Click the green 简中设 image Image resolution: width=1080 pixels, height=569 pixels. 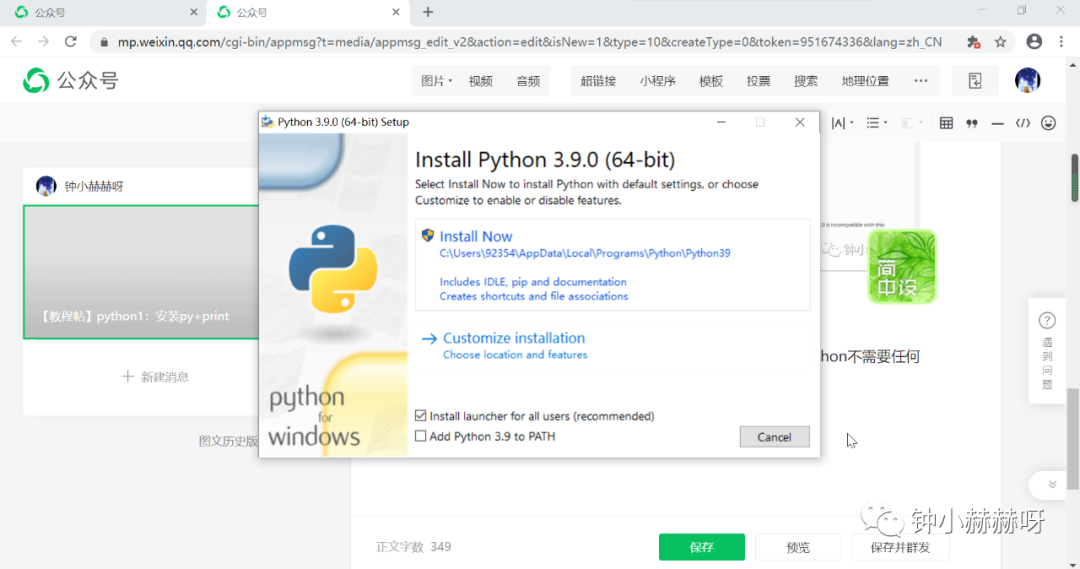click(x=902, y=267)
